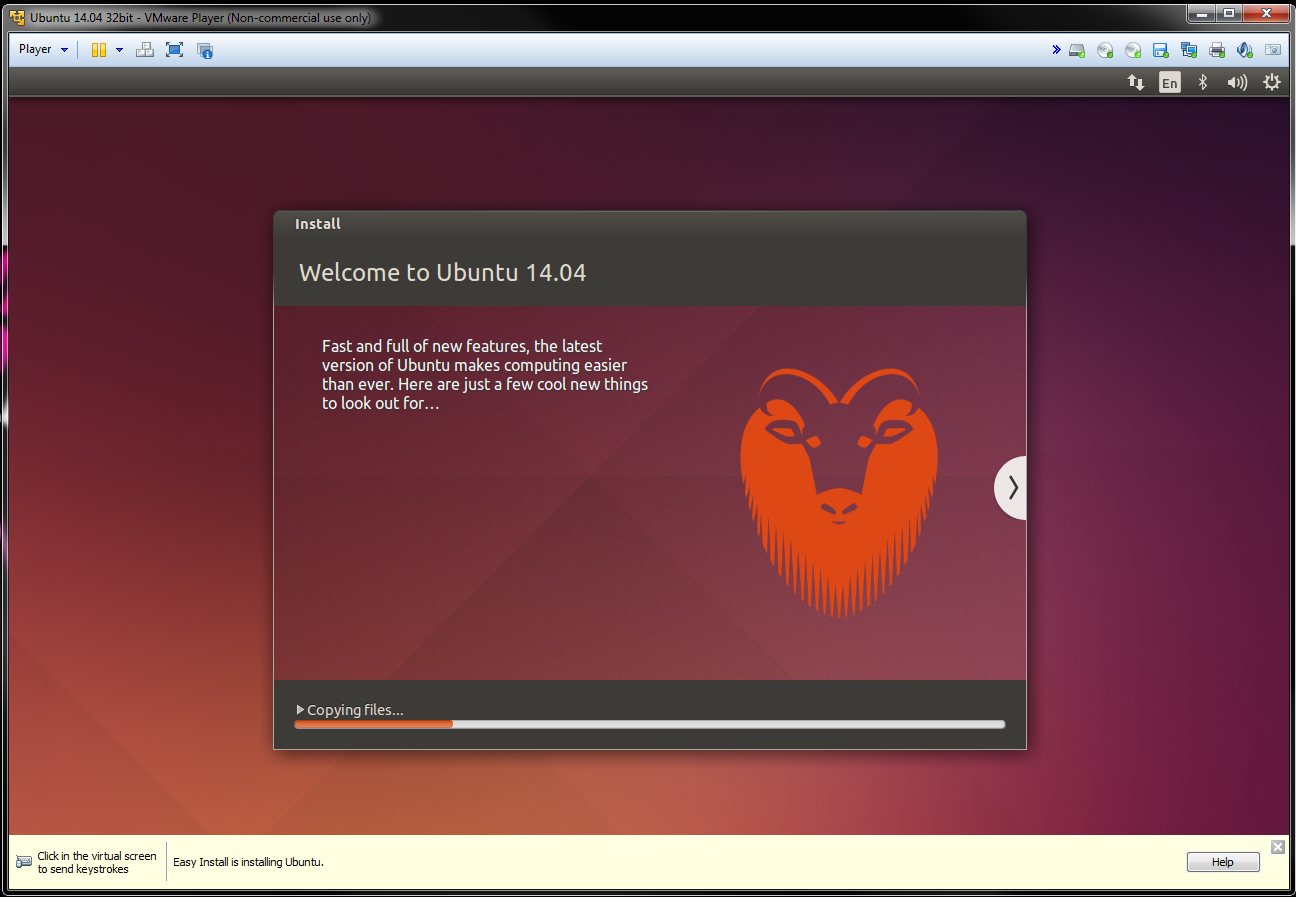Click the printer device icon
This screenshot has height=897, width=1296.
point(1217,50)
